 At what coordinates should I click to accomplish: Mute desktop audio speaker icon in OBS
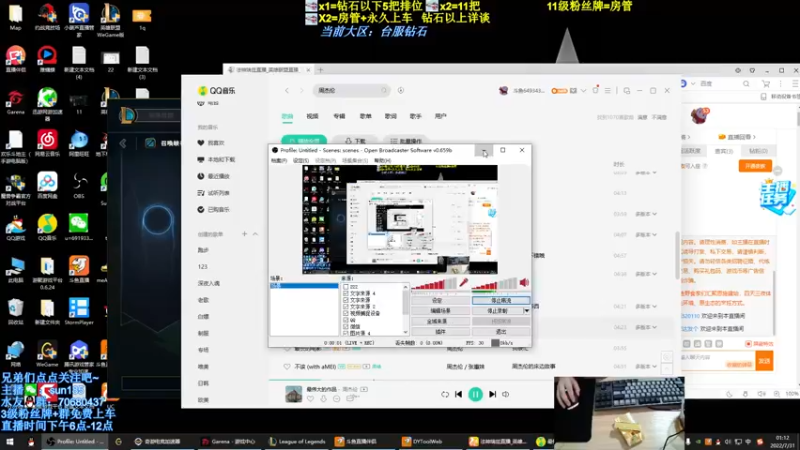coord(524,282)
